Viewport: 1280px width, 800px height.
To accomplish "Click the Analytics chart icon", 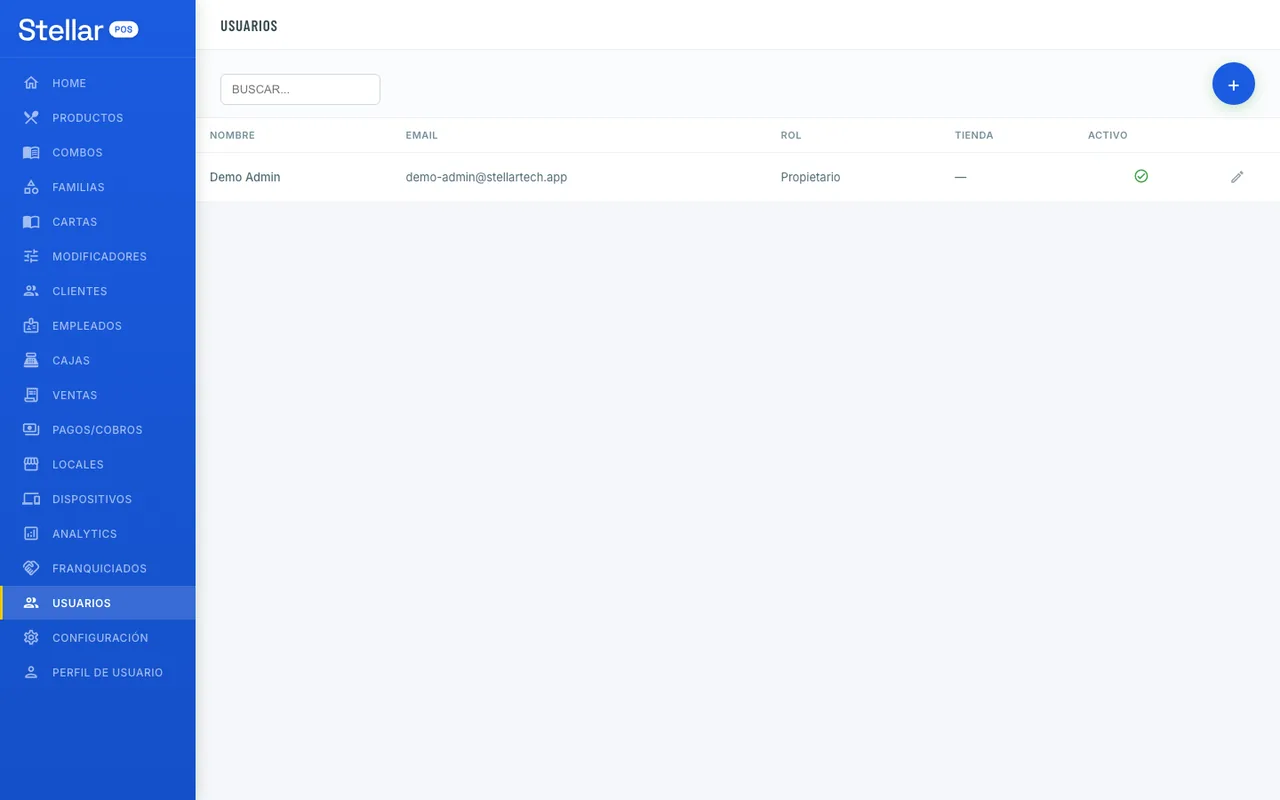I will tap(31, 534).
